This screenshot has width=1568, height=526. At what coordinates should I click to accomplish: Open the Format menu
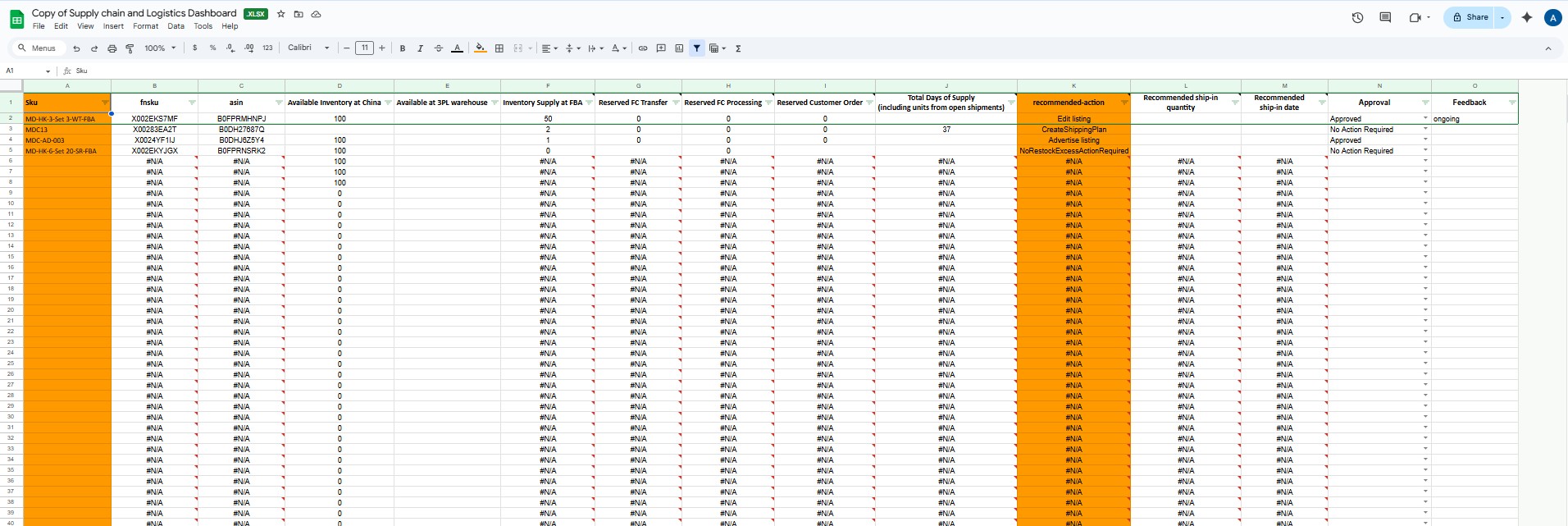point(145,26)
